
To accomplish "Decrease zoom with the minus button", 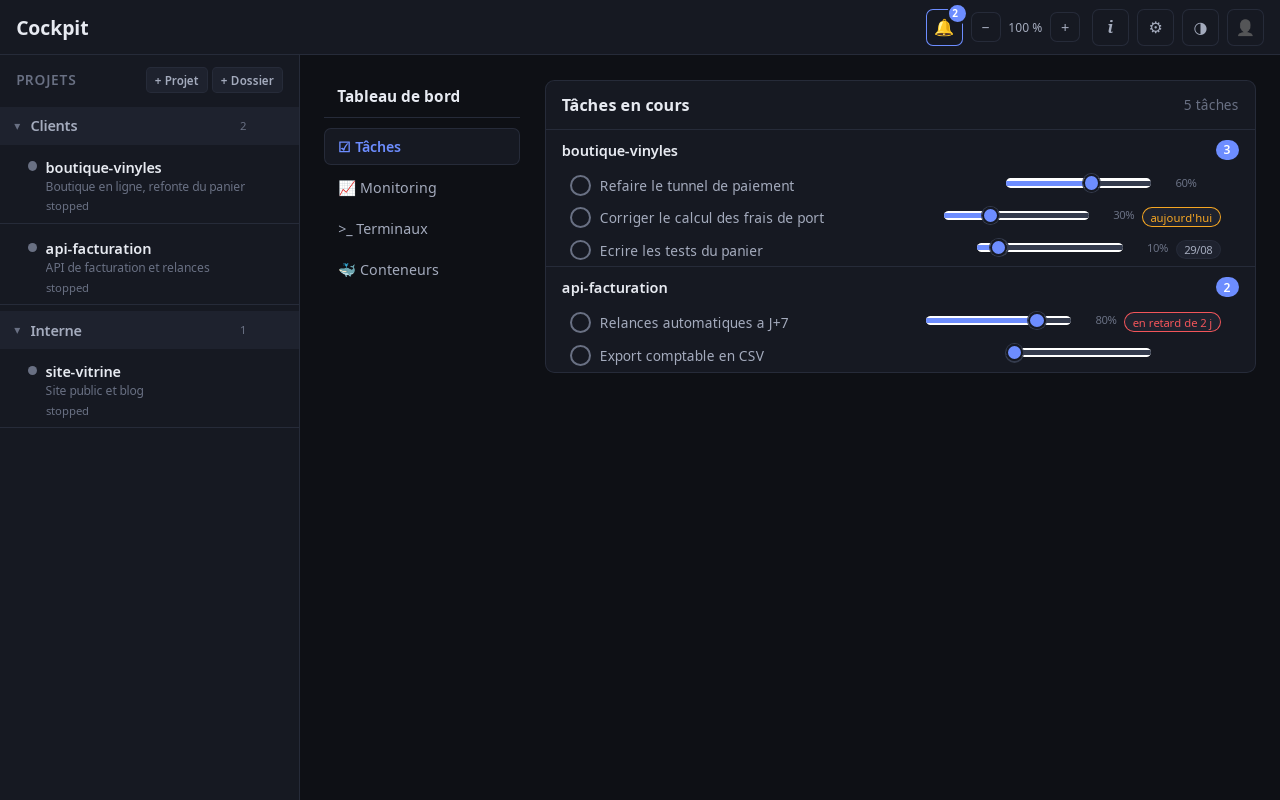I will click(986, 28).
